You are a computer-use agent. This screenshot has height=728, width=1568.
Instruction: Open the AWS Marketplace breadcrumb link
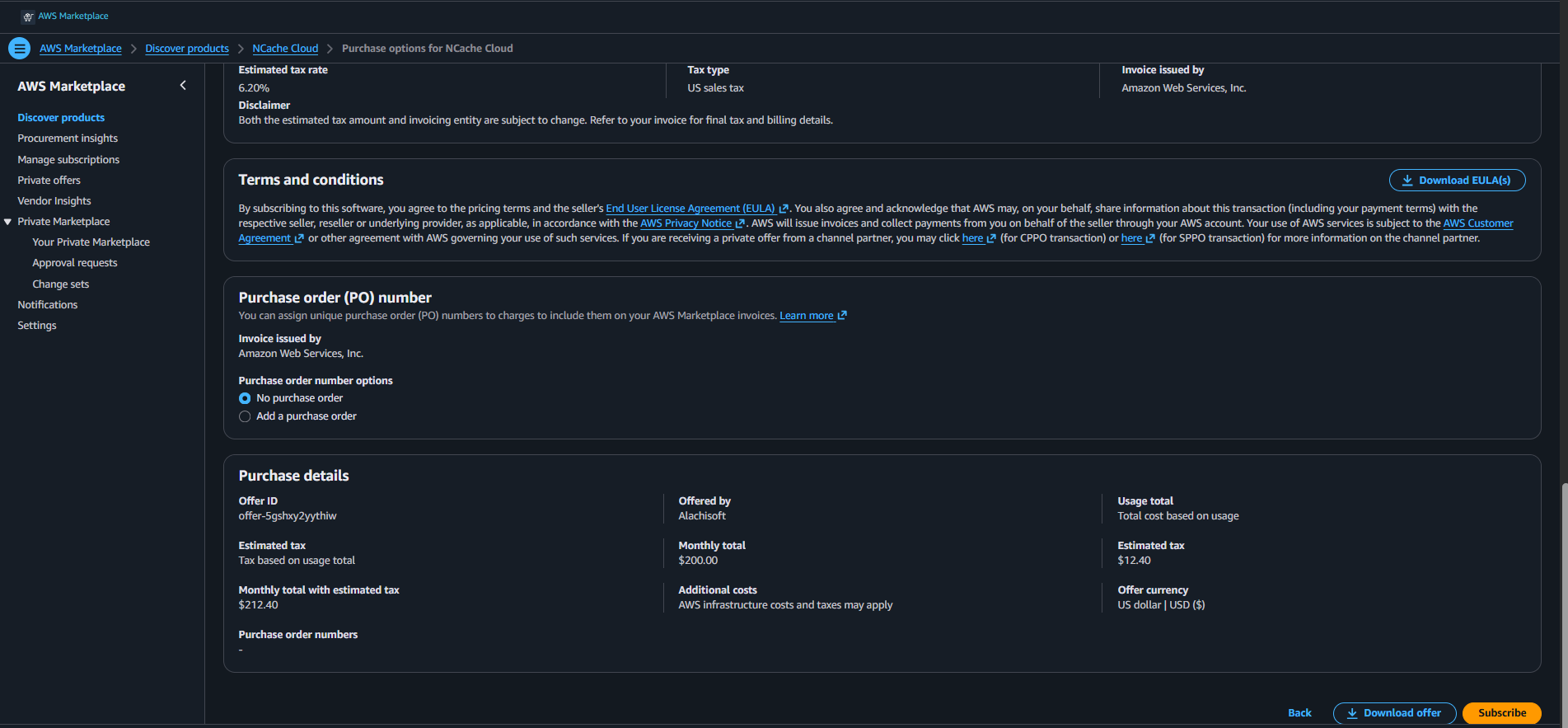pyautogui.click(x=81, y=49)
